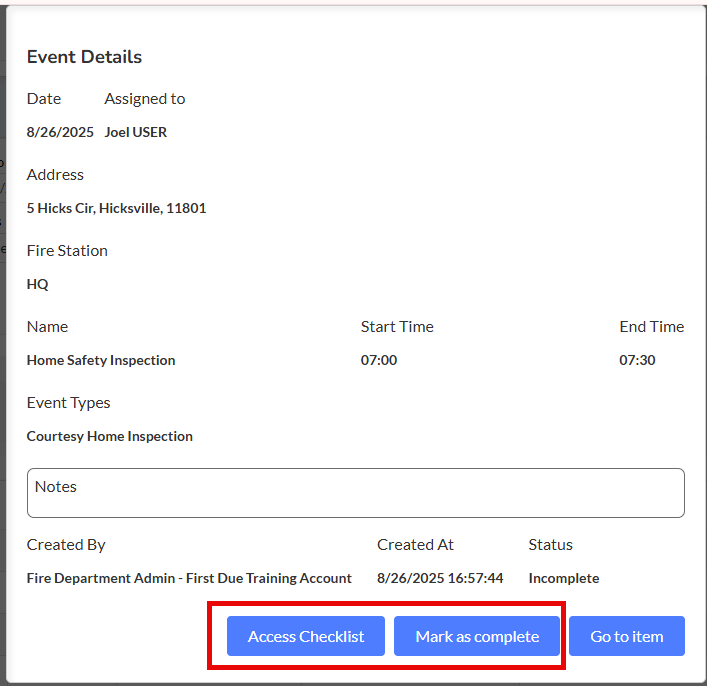Click the Incomplete status value
Screen dimensions: 707x686
pyautogui.click(x=564, y=578)
